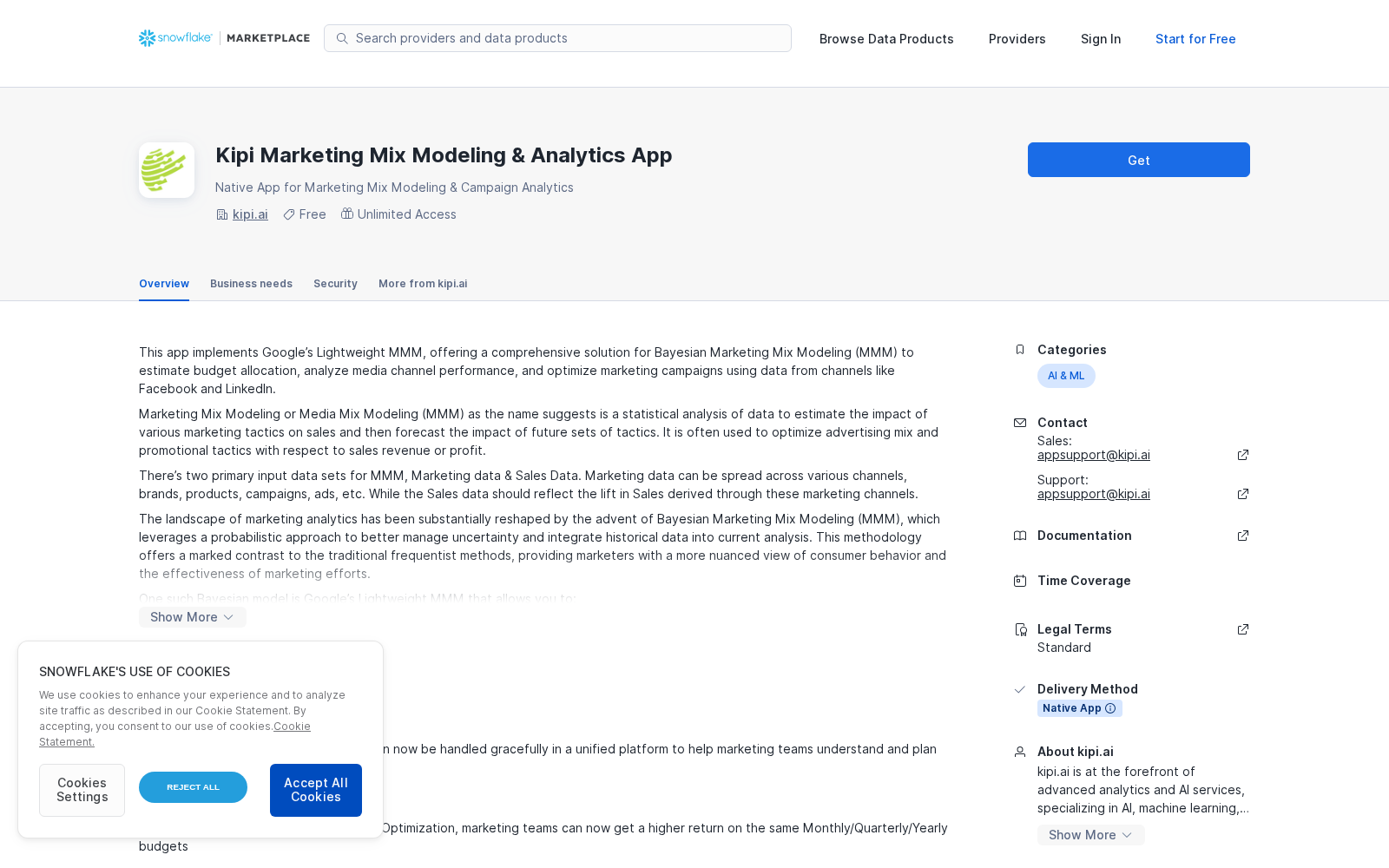Open the More from kipi.ai tab
The height and width of the screenshot is (868, 1389).
tap(423, 284)
